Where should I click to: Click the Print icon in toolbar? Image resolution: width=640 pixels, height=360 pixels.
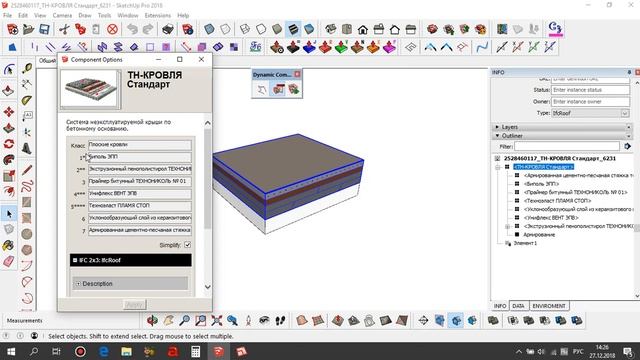click(x=168, y=29)
